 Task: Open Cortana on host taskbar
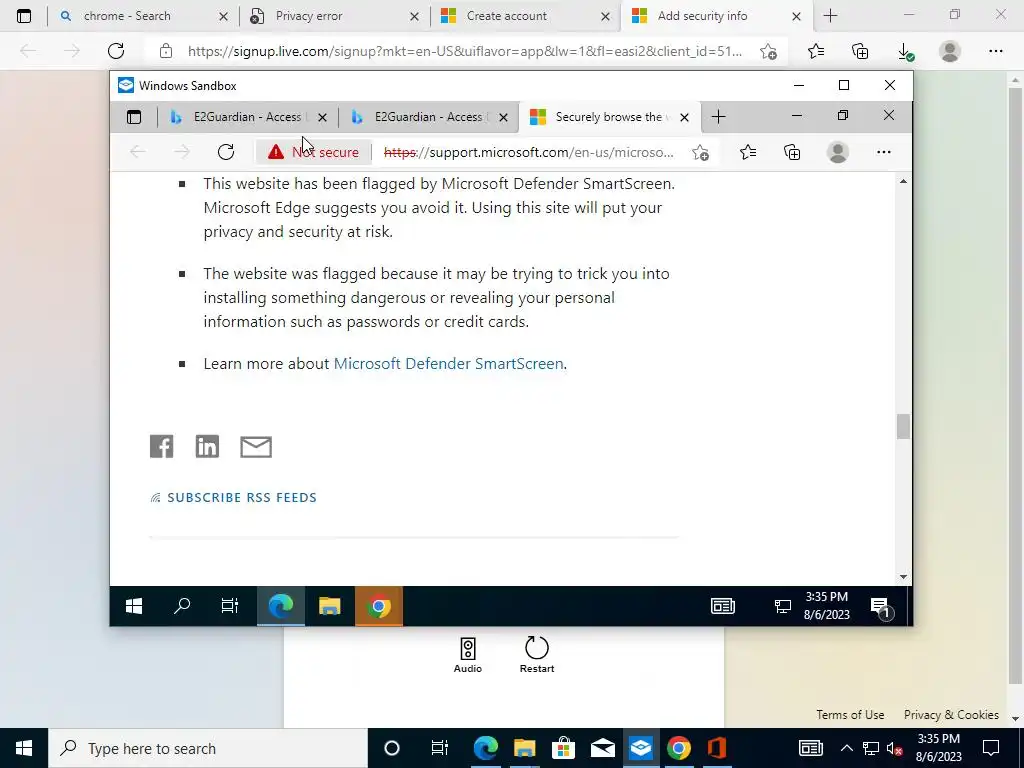pos(392,748)
